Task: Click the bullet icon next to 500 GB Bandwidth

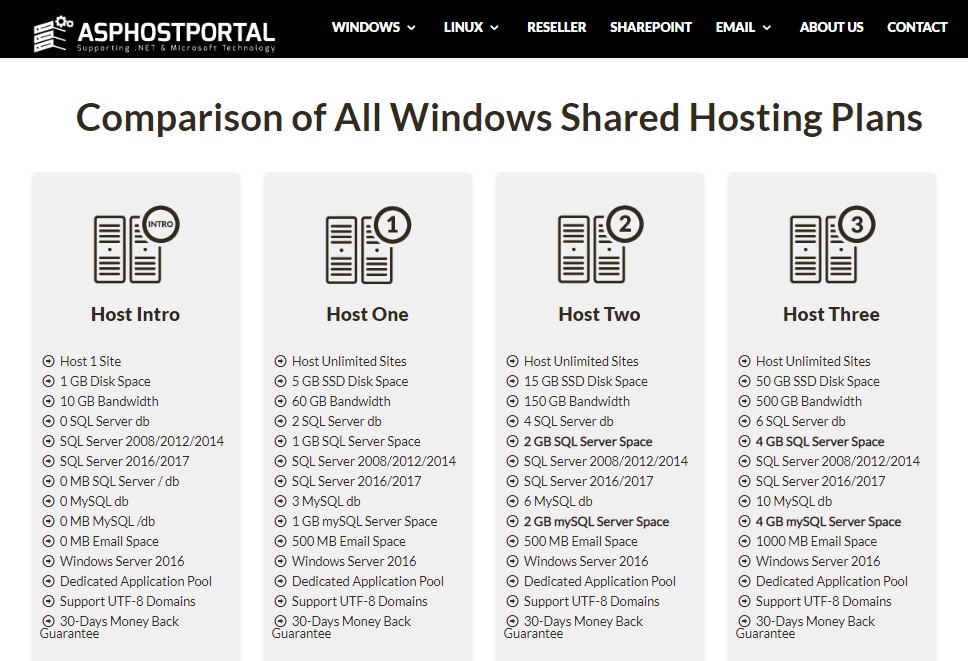Action: point(745,401)
